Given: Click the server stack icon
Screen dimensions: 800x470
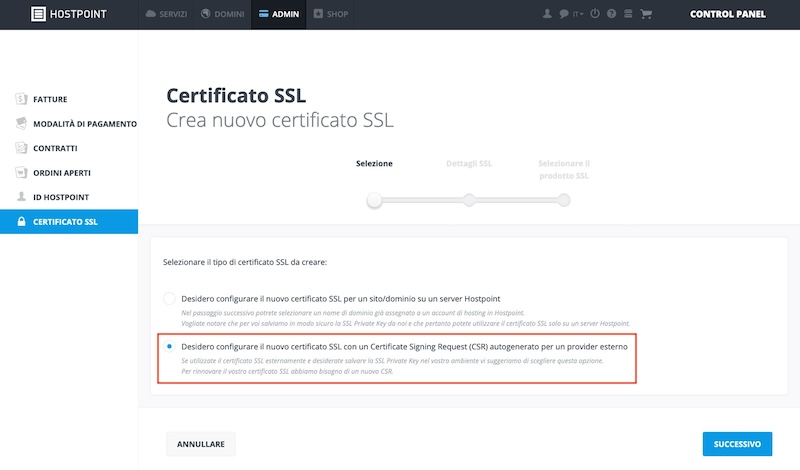Looking at the screenshot, I should click(628, 14).
